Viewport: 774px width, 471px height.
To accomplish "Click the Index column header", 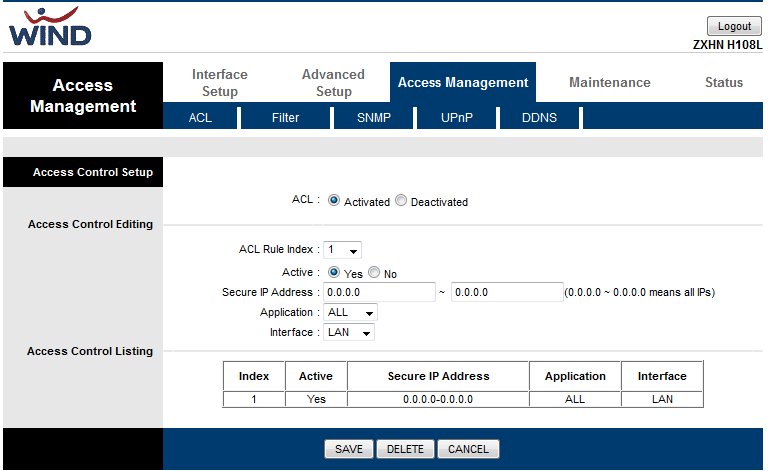I will point(254,376).
